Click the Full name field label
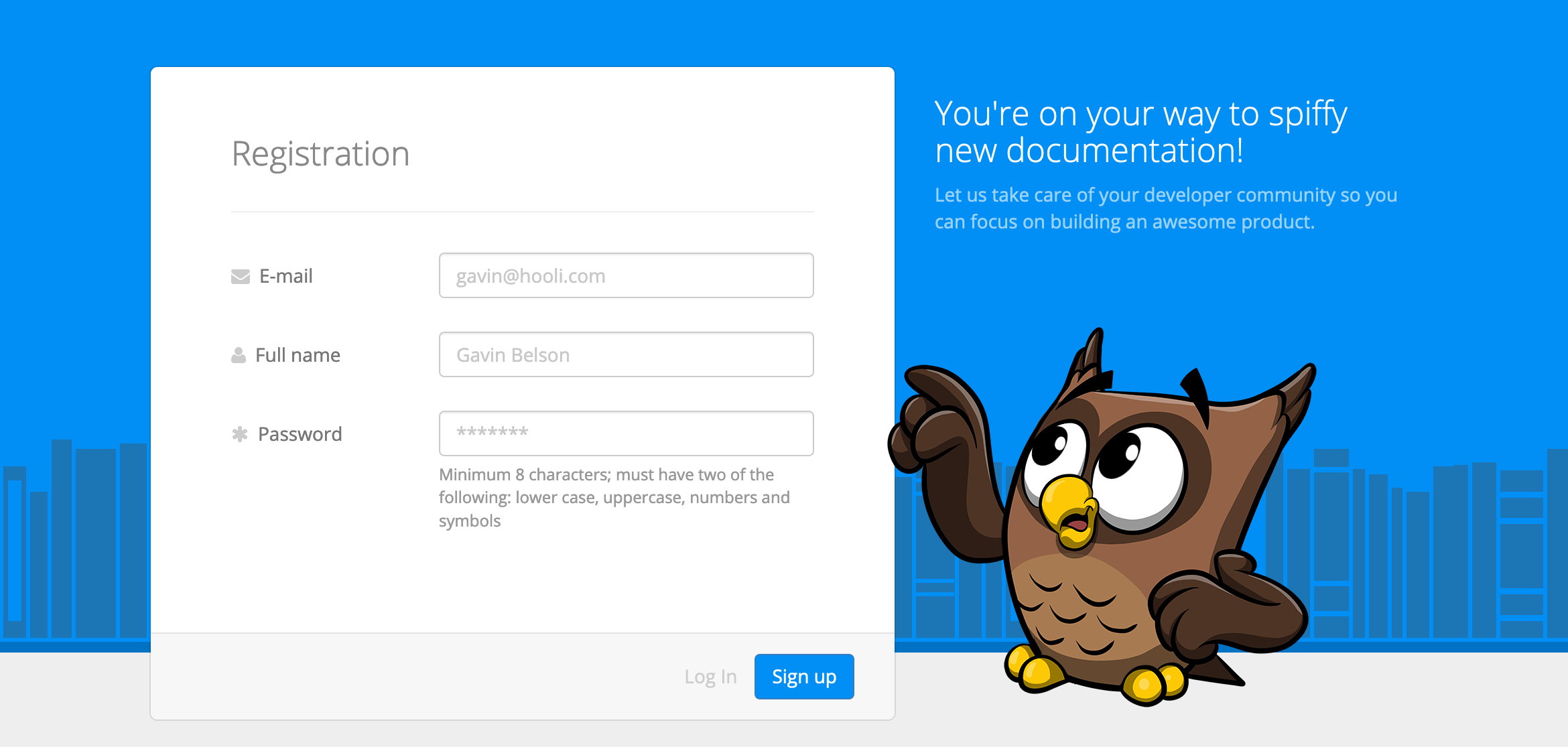The width and height of the screenshot is (1568, 747). click(x=298, y=355)
